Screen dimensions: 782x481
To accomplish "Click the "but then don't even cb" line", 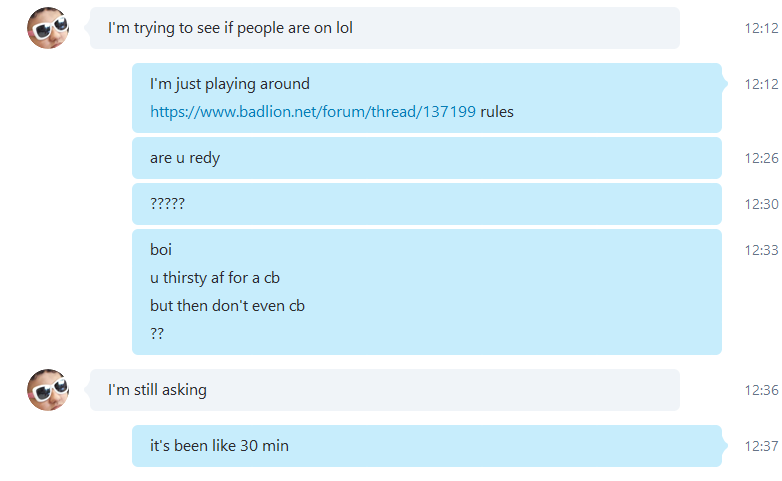I will tap(227, 305).
